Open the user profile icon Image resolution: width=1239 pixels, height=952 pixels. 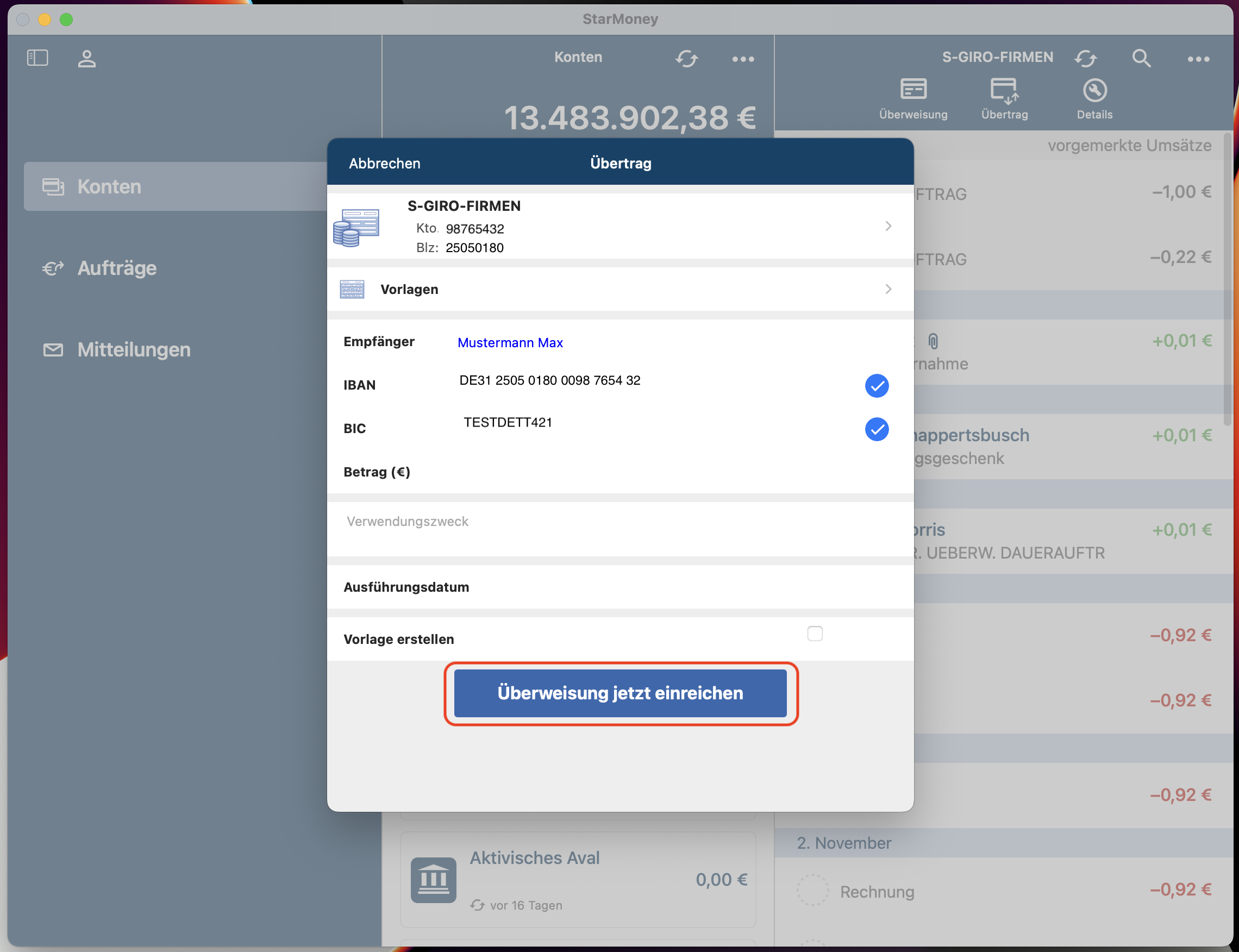(x=87, y=58)
